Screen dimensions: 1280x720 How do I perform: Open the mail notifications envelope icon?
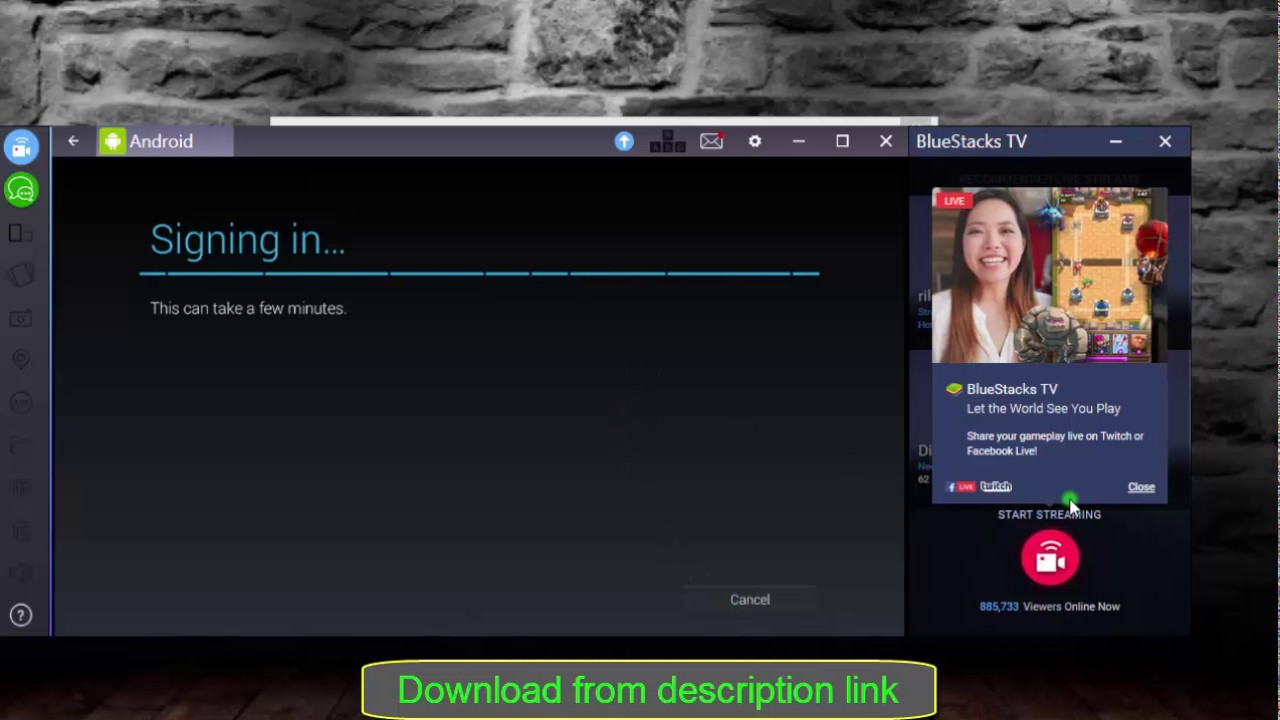pyautogui.click(x=712, y=141)
